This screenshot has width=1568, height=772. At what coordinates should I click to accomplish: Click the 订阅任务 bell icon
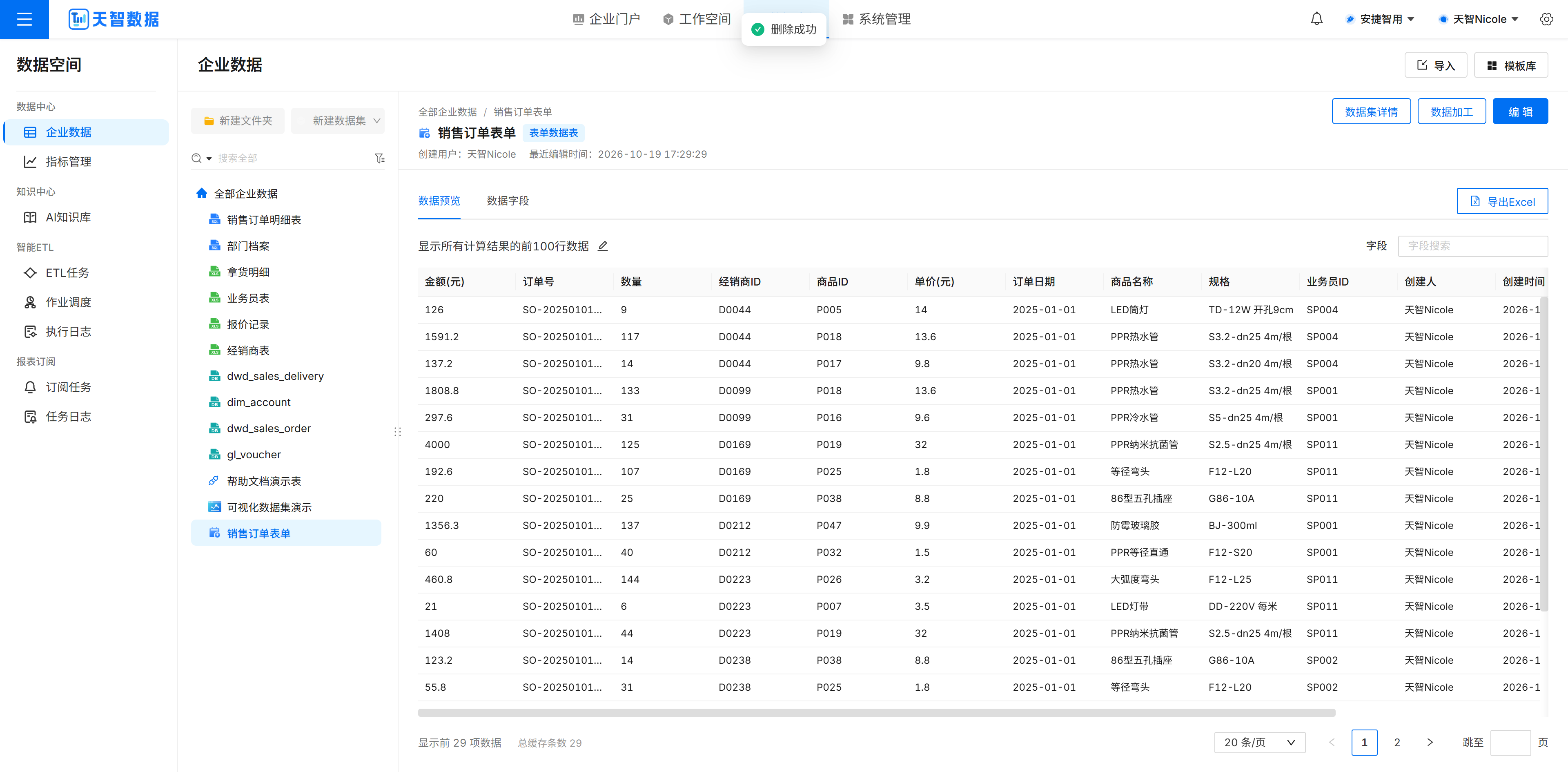coord(30,387)
